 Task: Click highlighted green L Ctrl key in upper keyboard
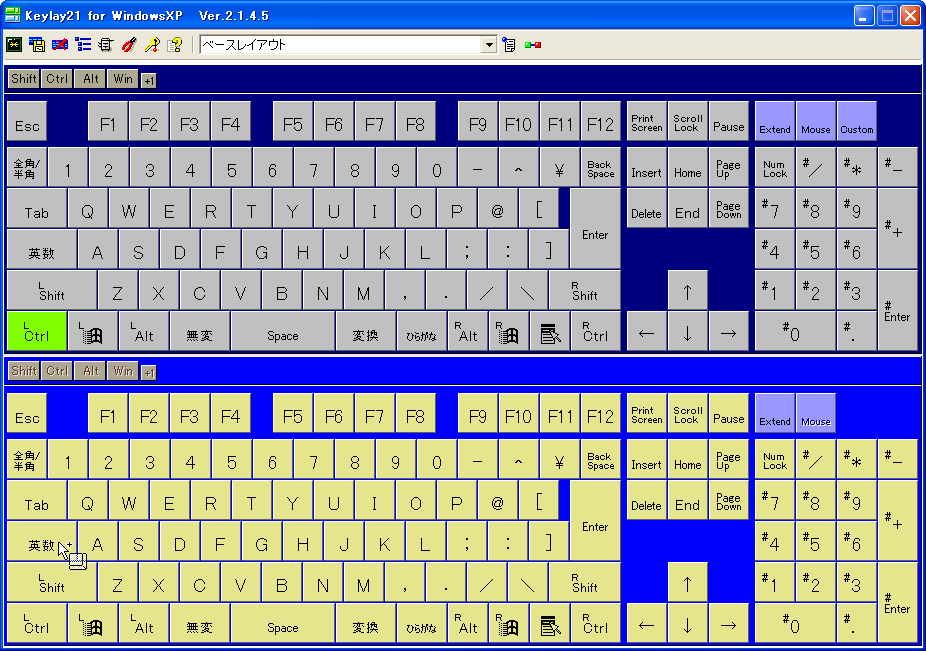click(36, 331)
